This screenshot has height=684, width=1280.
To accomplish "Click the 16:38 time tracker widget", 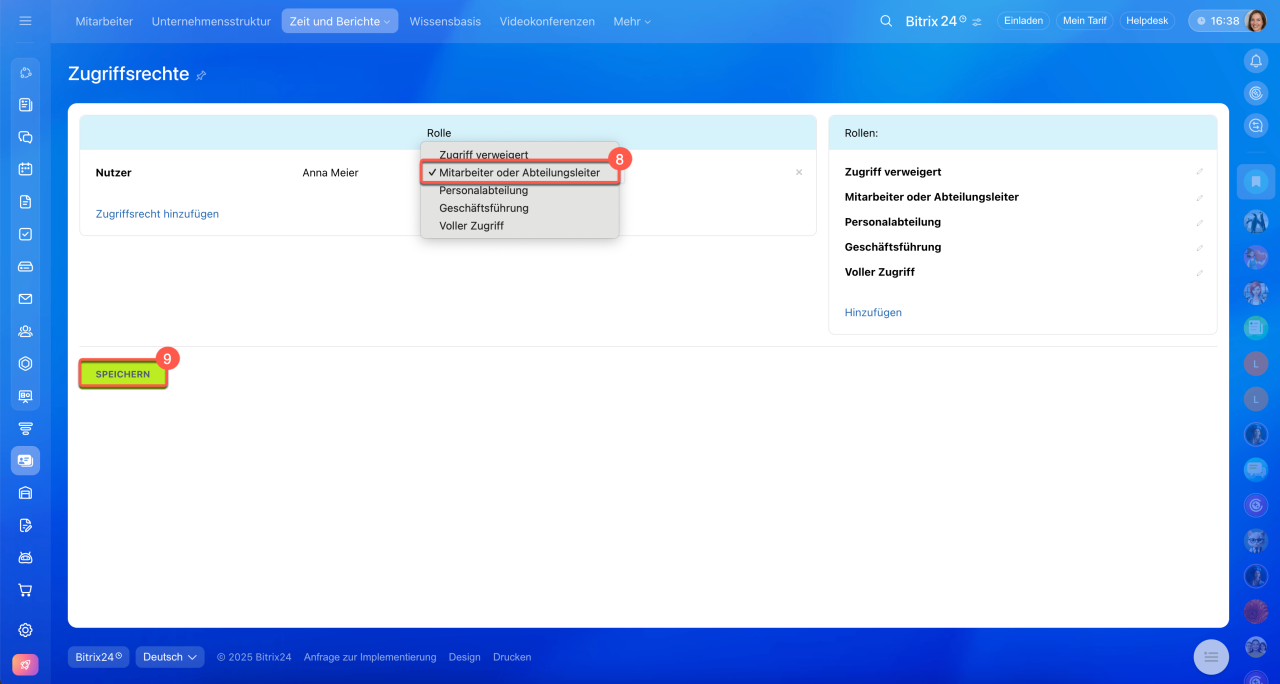I will (1217, 21).
